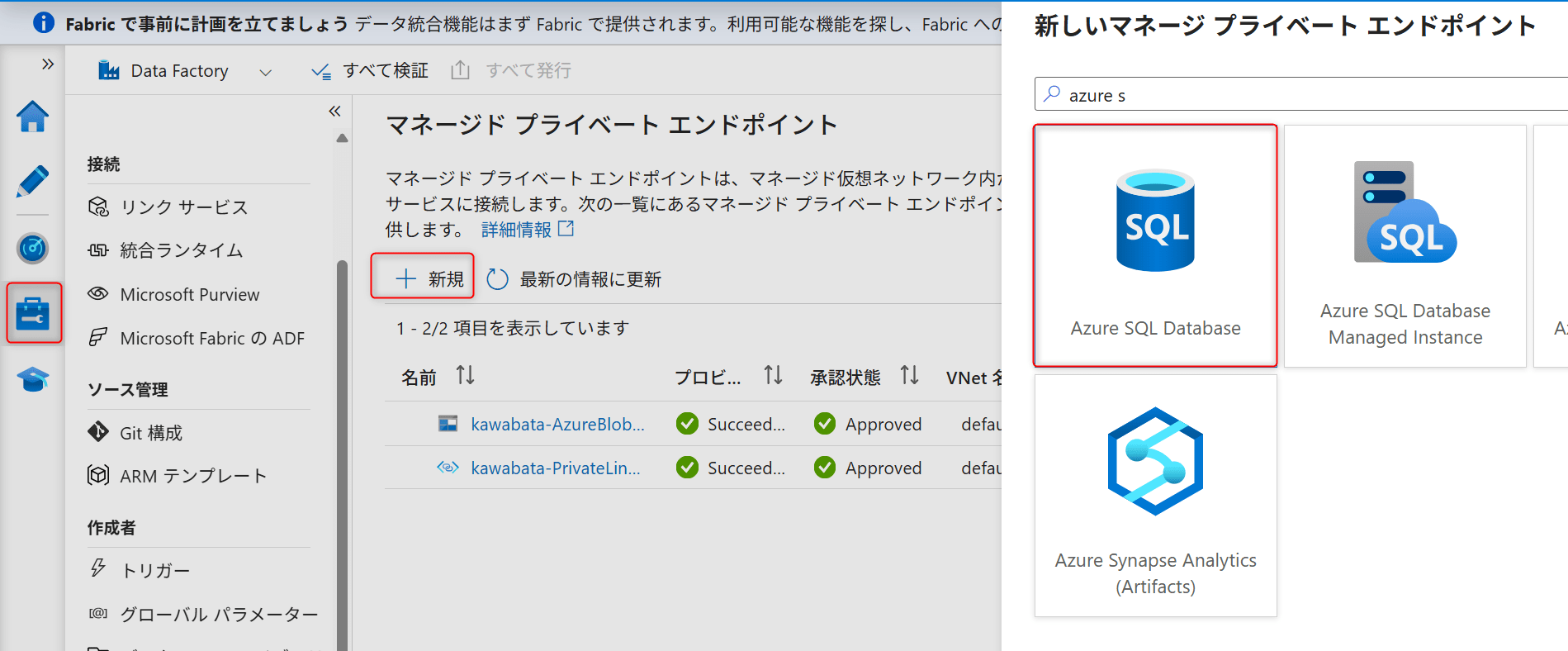
Task: Click the Microsoft Purview eye icon
Action: pyautogui.click(x=98, y=293)
